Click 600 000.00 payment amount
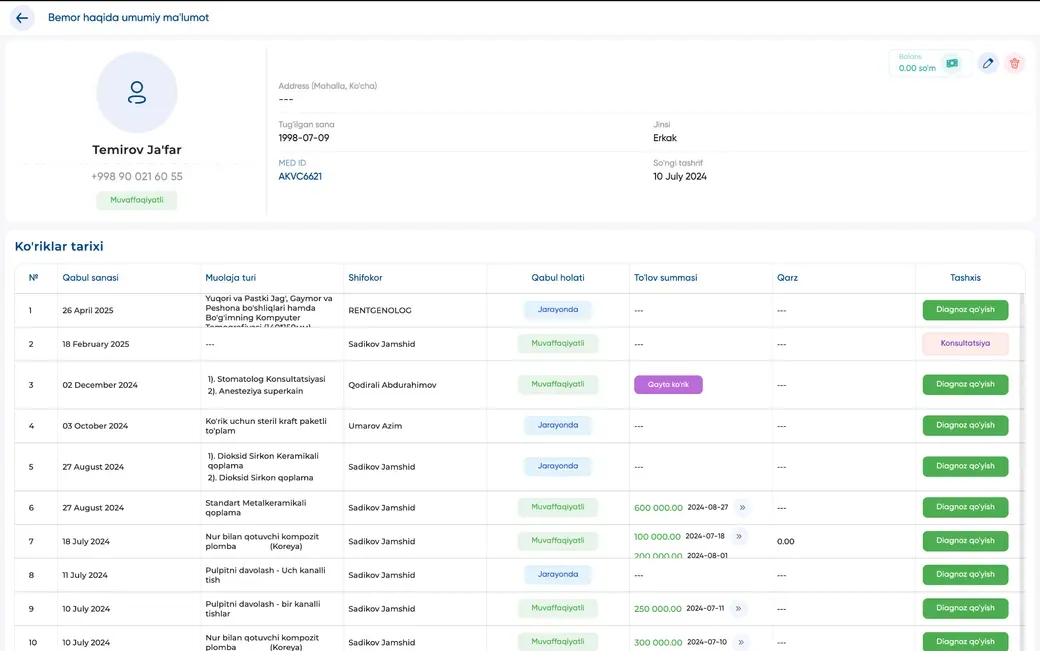Viewport: 1040px width, 651px height. point(658,508)
